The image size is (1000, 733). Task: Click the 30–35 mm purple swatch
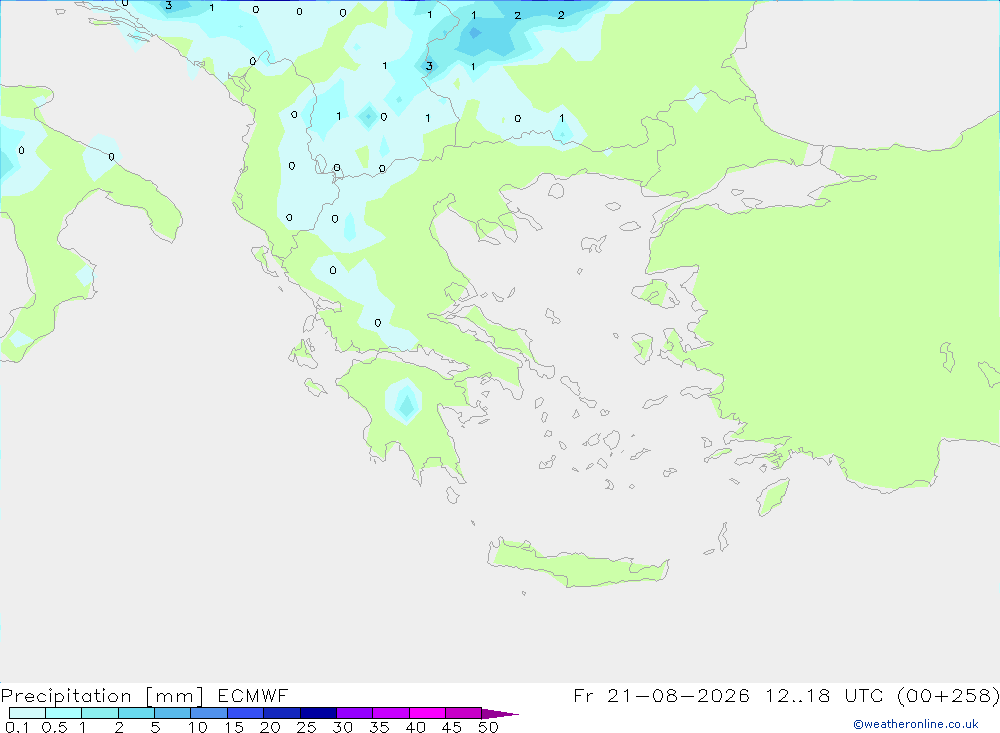[355, 713]
